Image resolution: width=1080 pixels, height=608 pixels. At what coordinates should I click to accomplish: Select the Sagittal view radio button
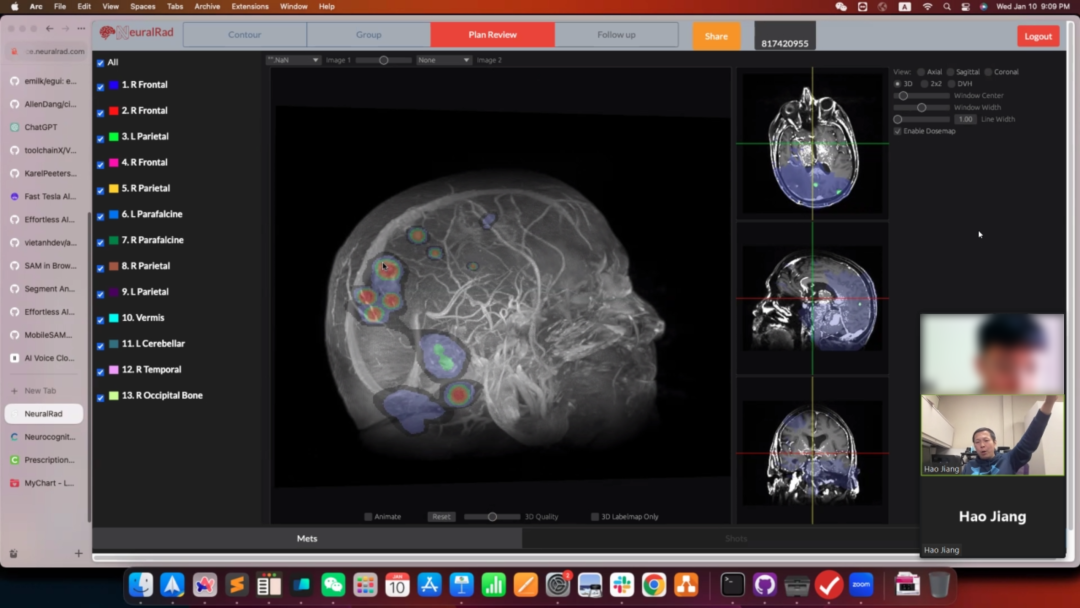pyautogui.click(x=949, y=72)
